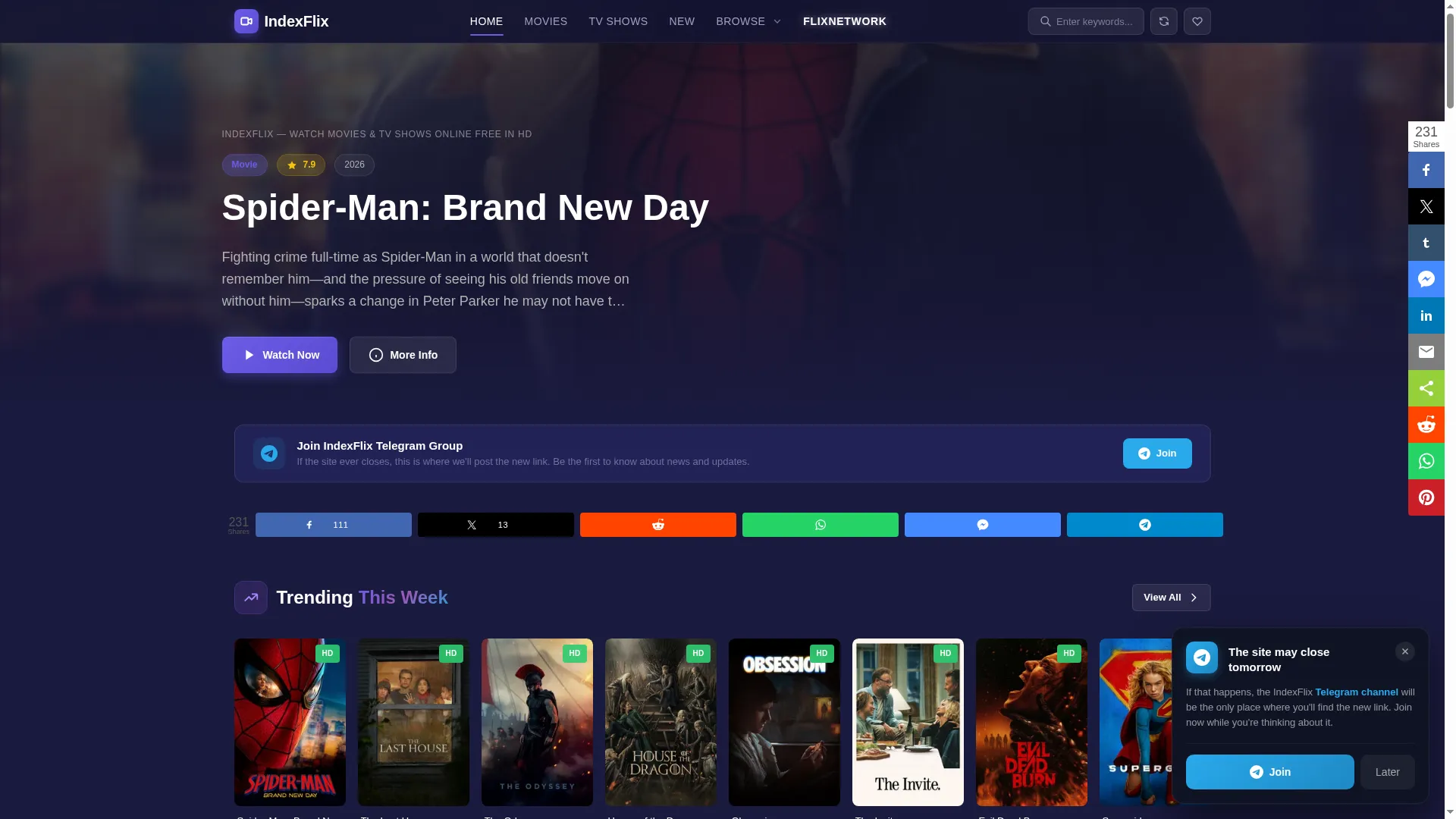Screen dimensions: 1456x819
Task: Click the search keywords input field
Action: point(1086,21)
